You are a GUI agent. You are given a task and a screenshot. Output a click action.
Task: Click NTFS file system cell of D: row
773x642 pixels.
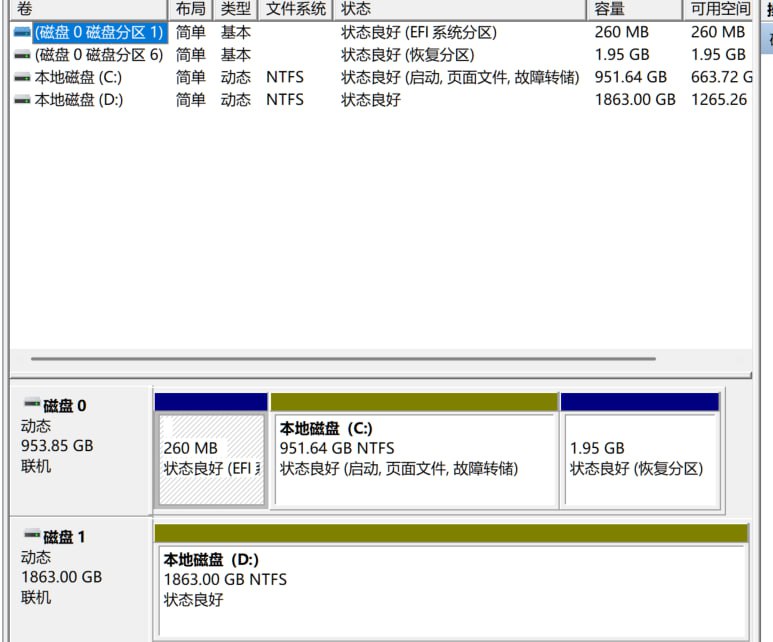(284, 100)
